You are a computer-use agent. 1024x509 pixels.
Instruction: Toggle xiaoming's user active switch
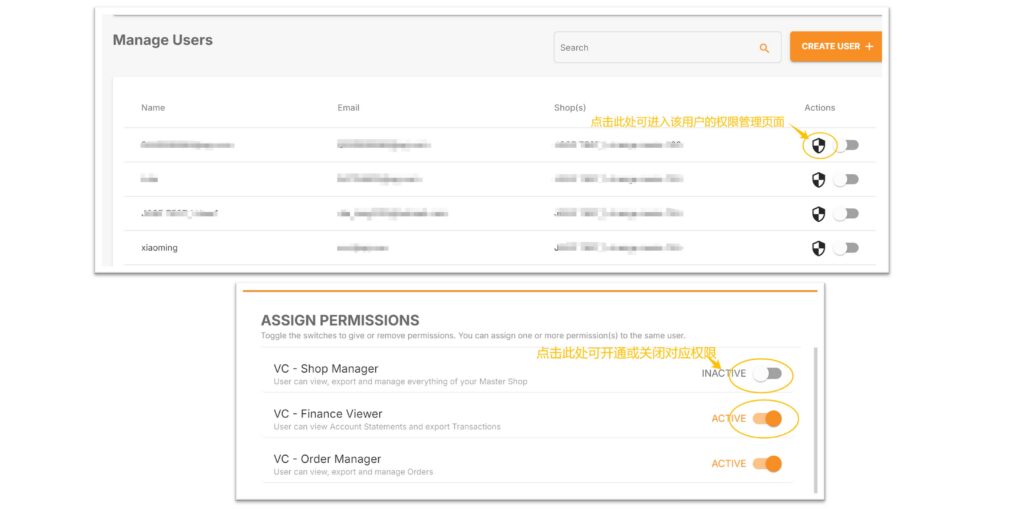click(846, 248)
